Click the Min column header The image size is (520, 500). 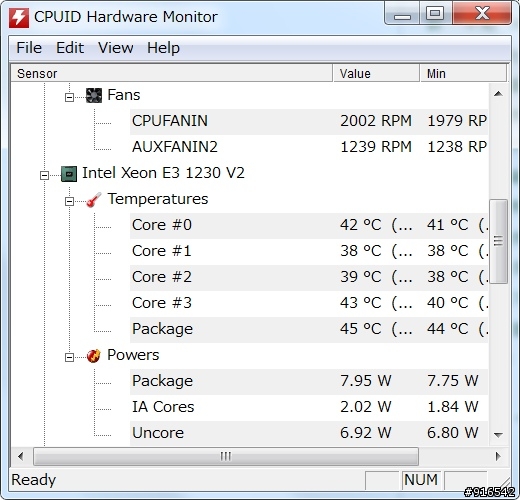(x=463, y=73)
